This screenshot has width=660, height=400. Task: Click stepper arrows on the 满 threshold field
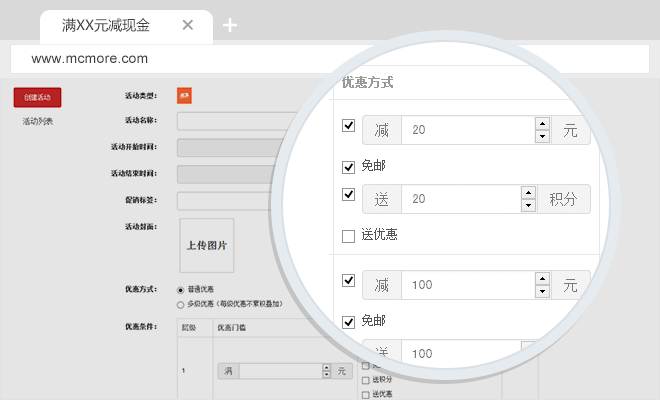(x=326, y=370)
